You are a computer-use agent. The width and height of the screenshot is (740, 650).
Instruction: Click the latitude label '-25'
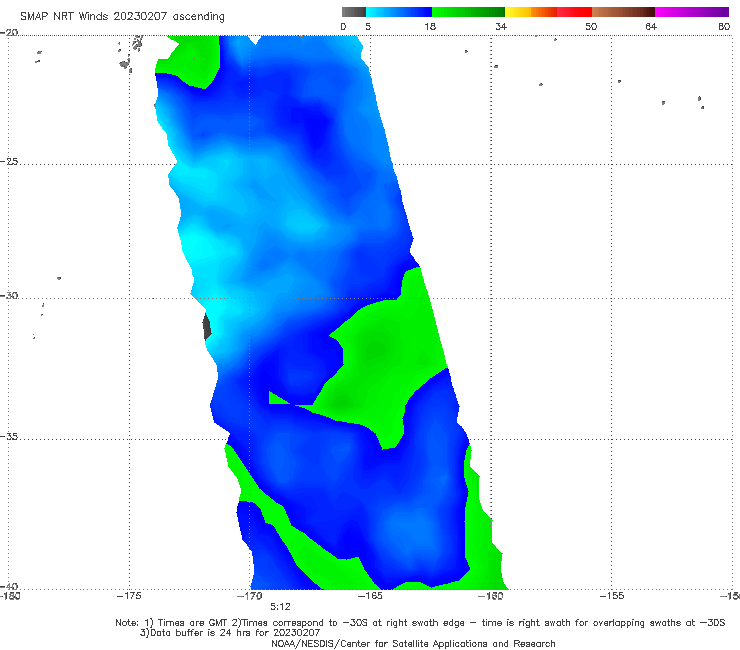pos(9,162)
